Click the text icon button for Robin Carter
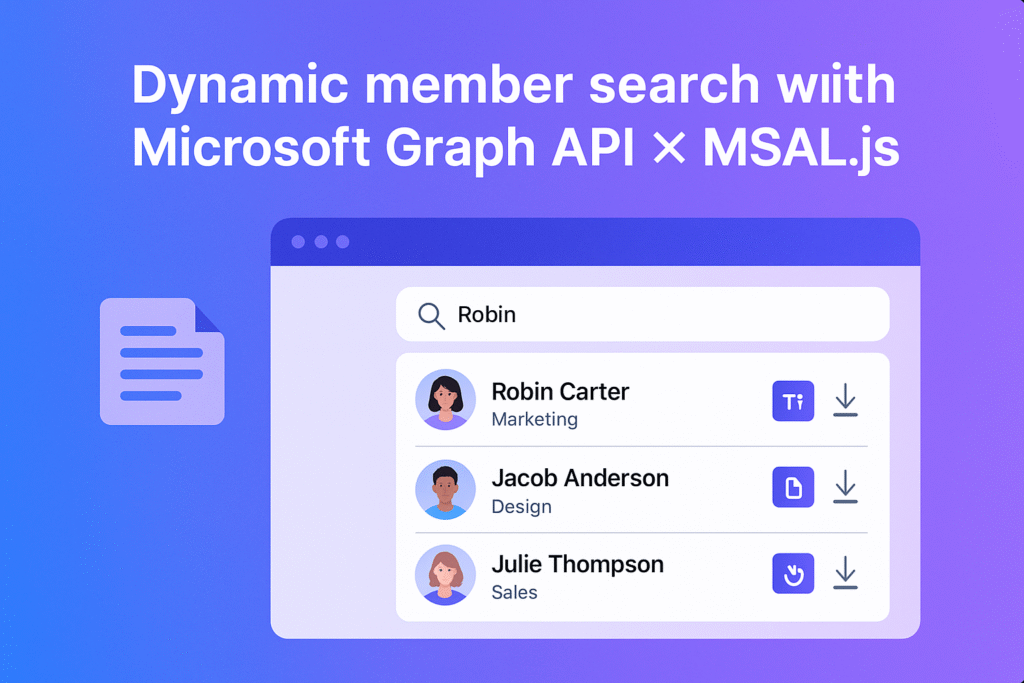This screenshot has height=683, width=1024. 793,401
